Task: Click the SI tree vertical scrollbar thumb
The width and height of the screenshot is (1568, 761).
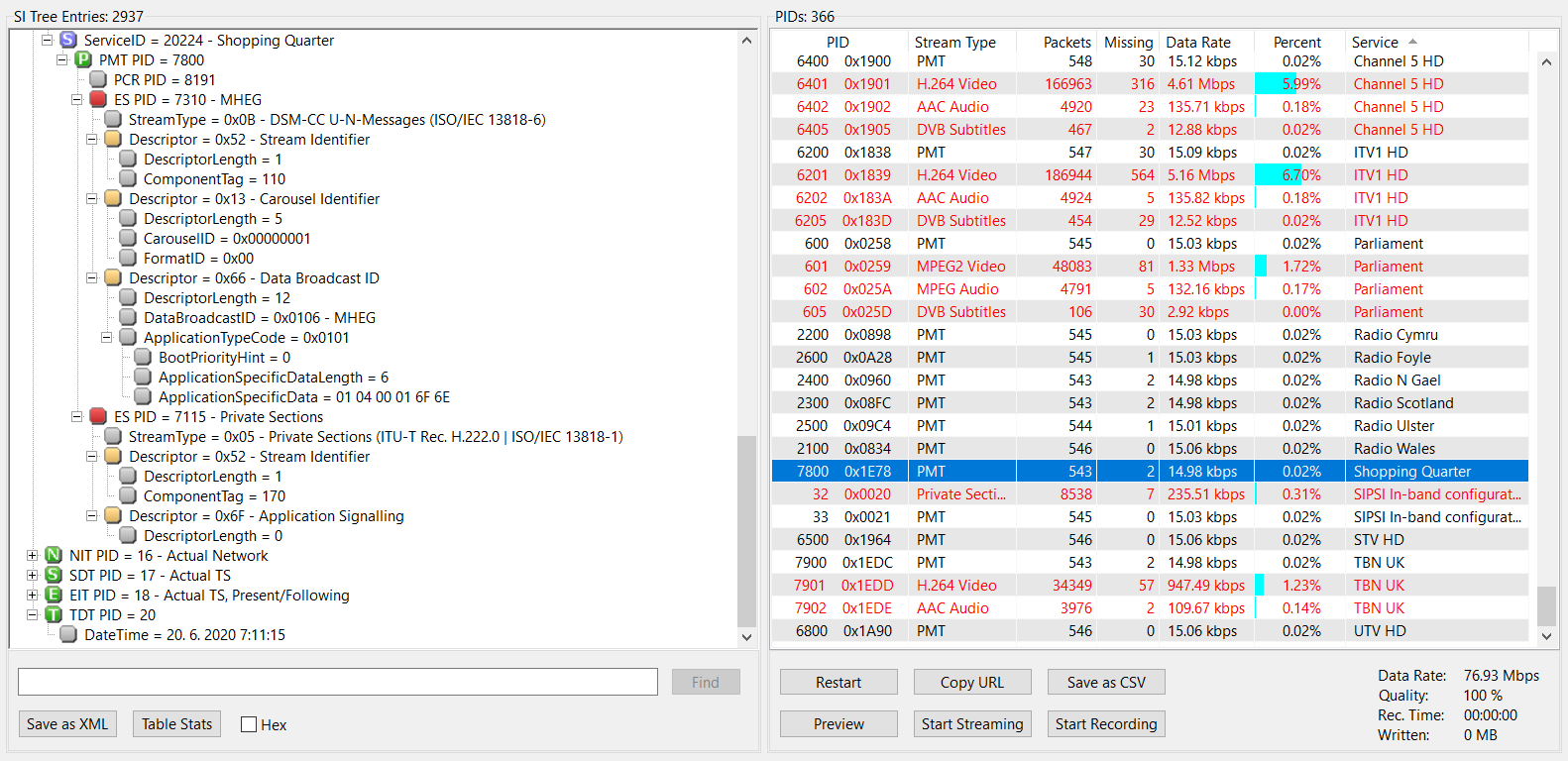Action: pos(747,530)
